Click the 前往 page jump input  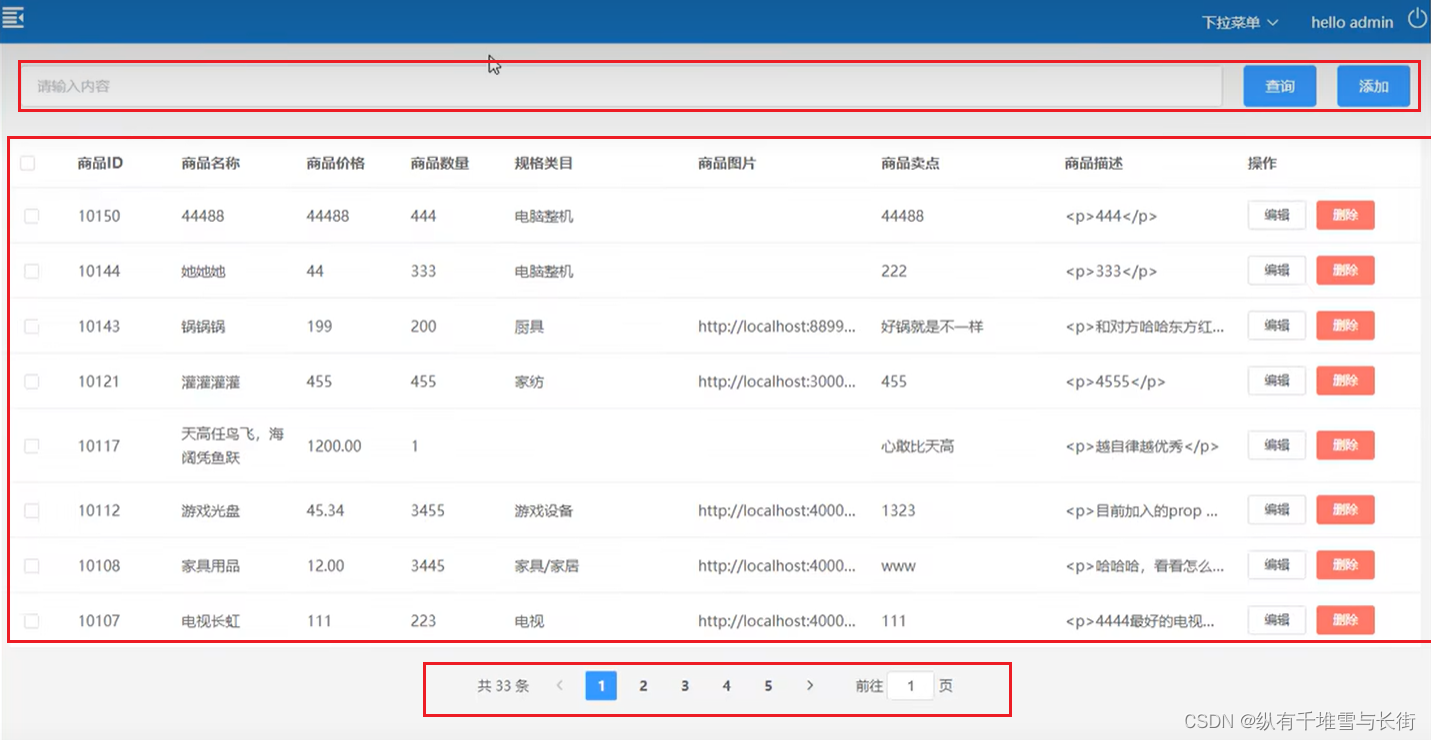click(x=911, y=686)
